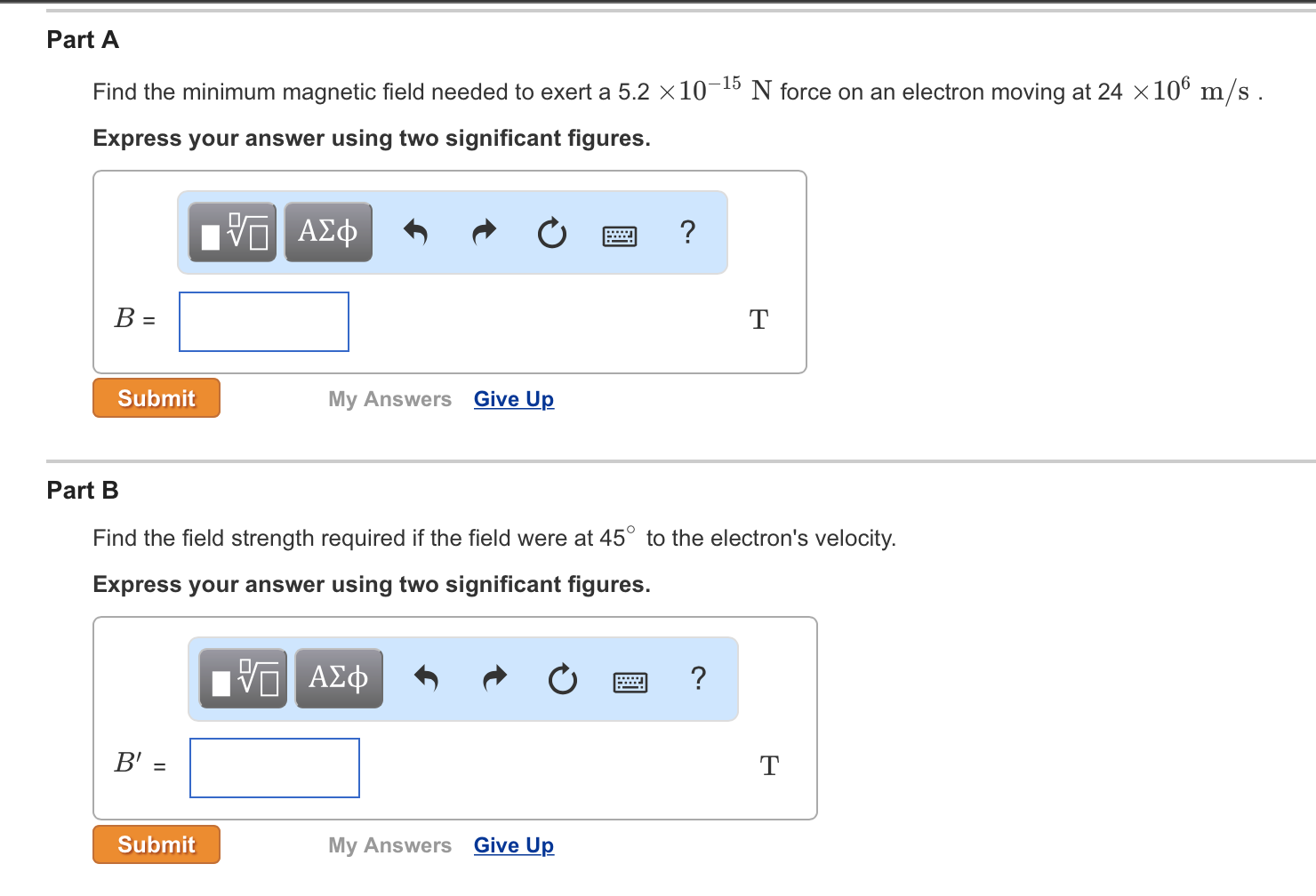Click the B' answer input field
1316x896 pixels.
[274, 767]
